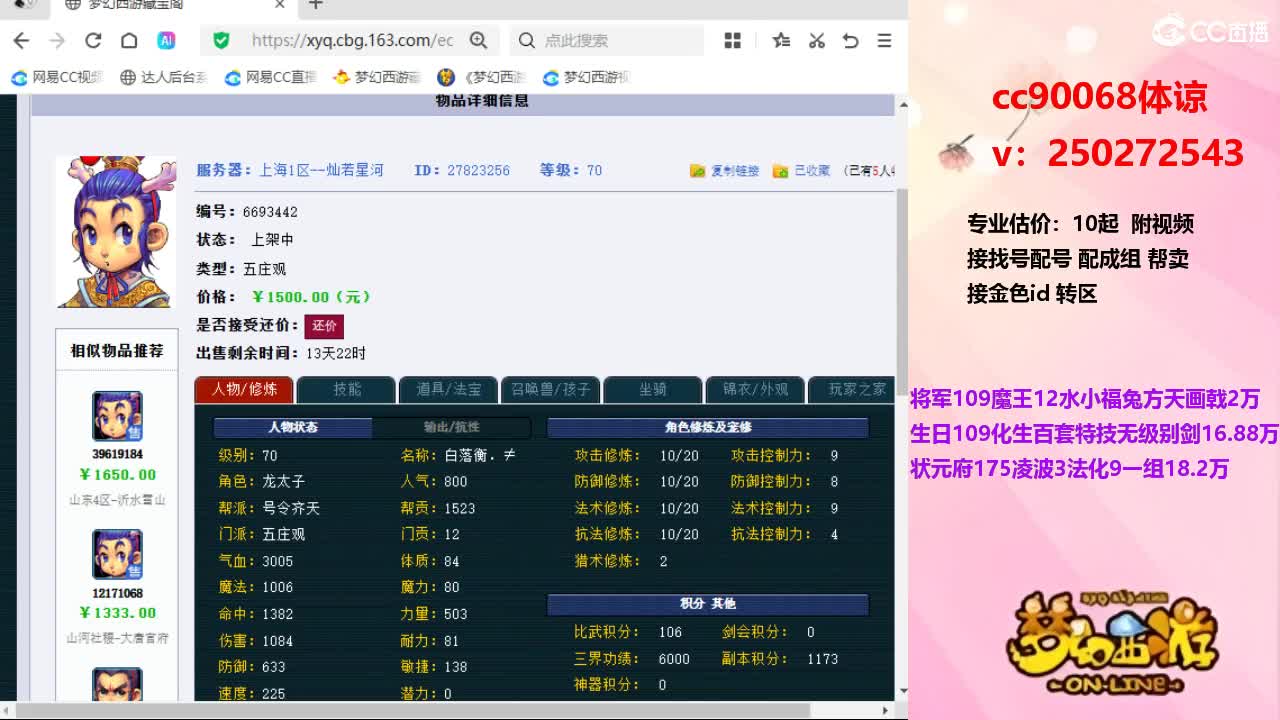Click the 相似物品推荐 heading
Image resolution: width=1280 pixels, height=720 pixels.
point(117,351)
